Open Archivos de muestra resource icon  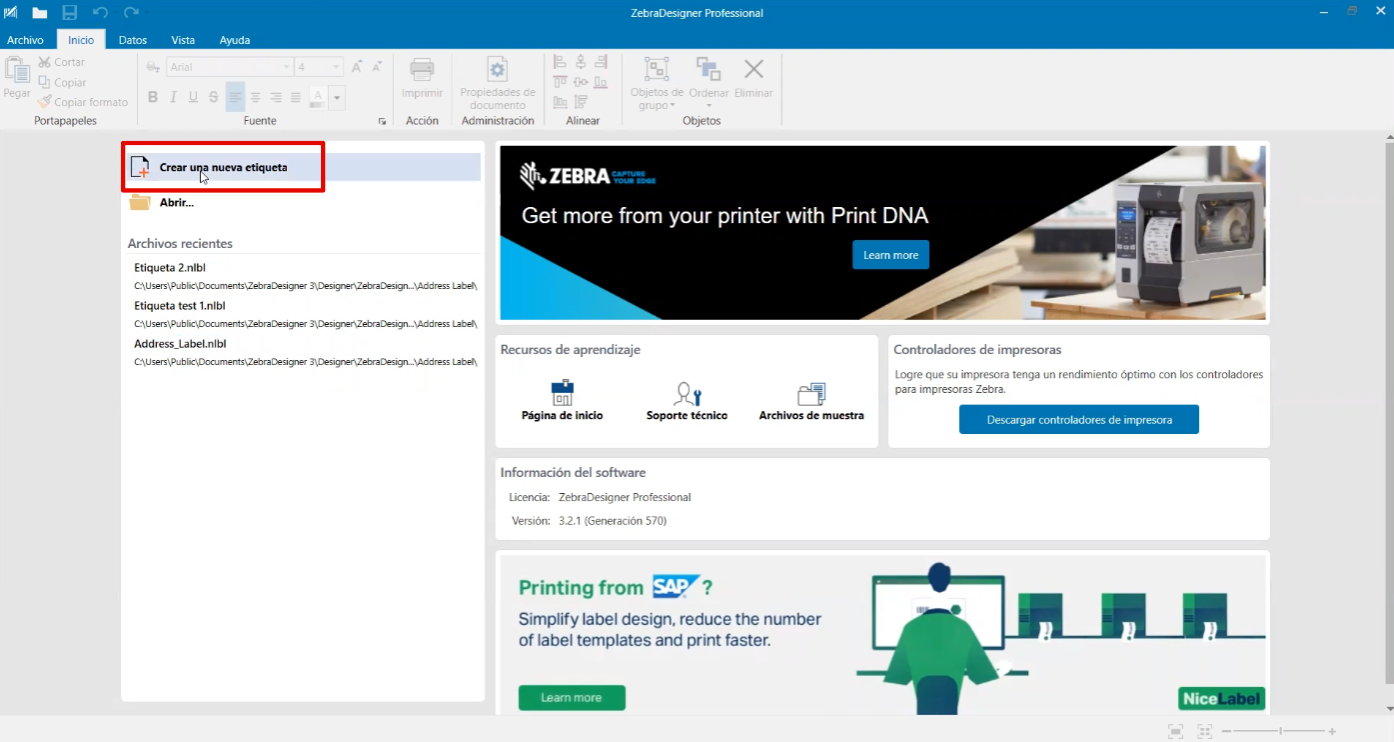(x=811, y=401)
